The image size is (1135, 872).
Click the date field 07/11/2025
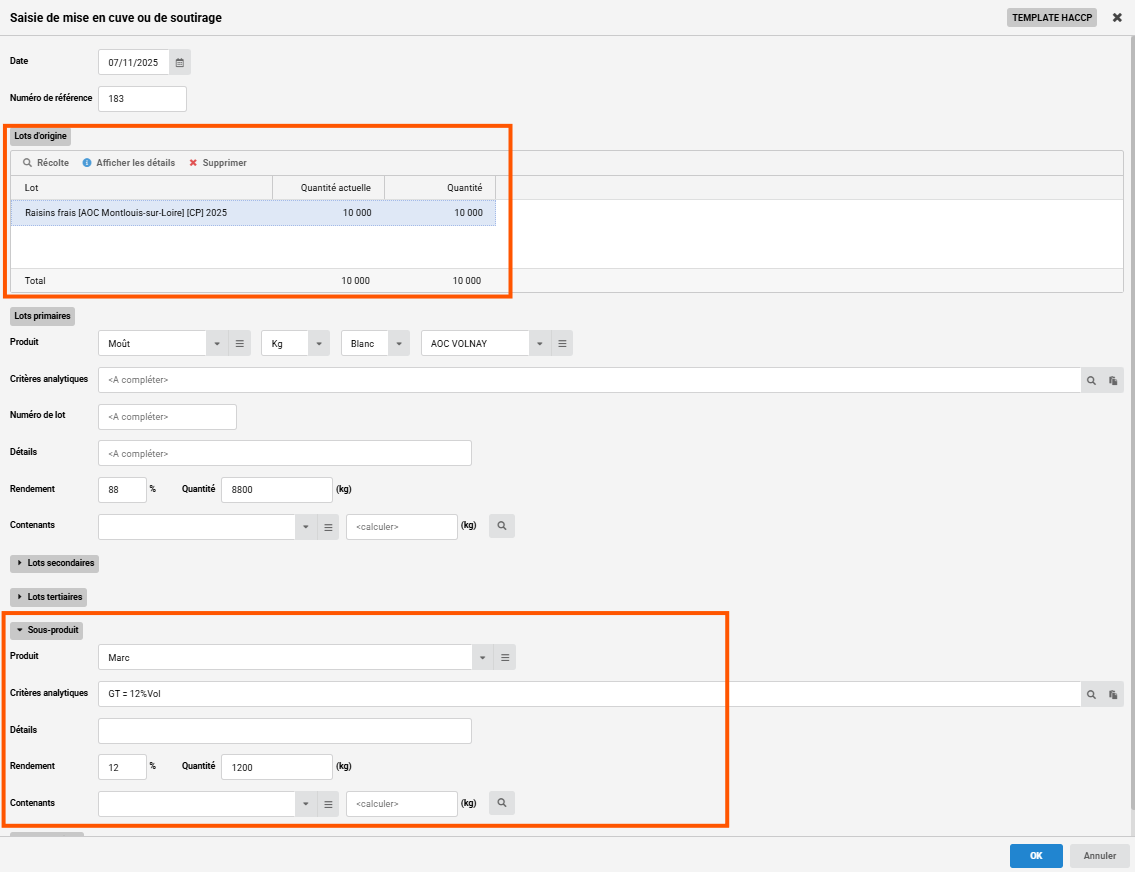[134, 62]
